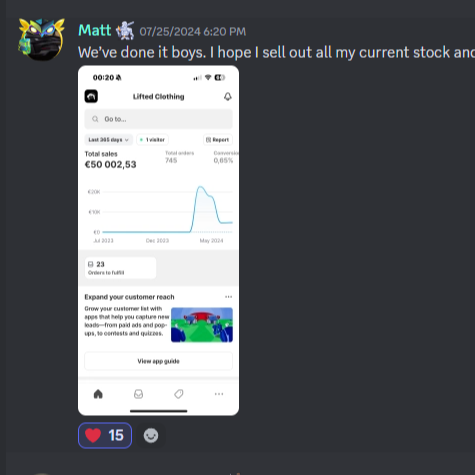Tap the notification bell icon in Lifted Clothing
This screenshot has width=475, height=475.
point(228,97)
